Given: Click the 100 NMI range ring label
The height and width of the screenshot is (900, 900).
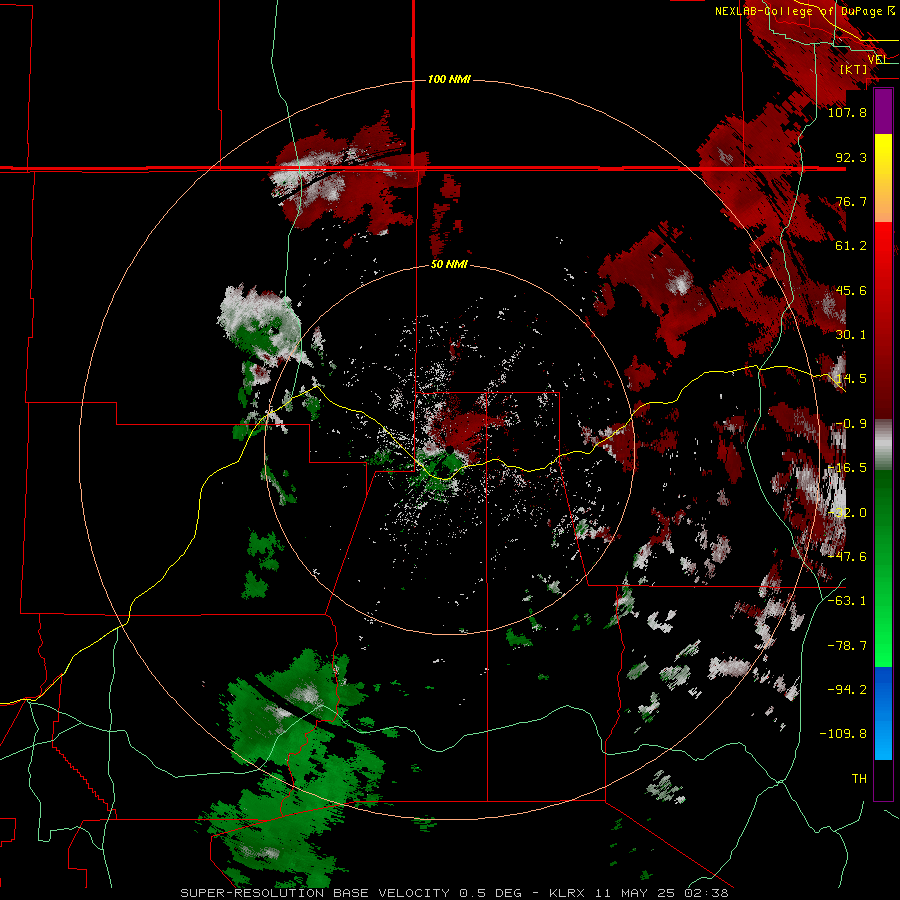Looking at the screenshot, I should (449, 79).
